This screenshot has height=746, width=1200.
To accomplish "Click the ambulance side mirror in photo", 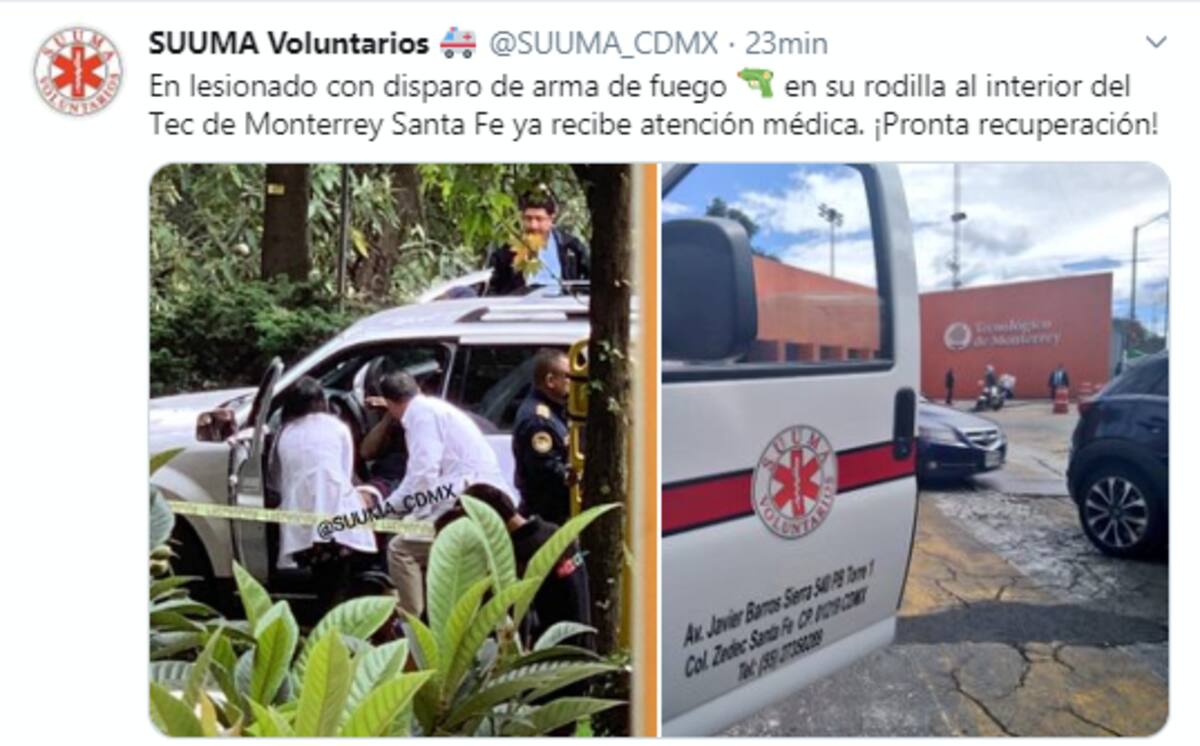I will pyautogui.click(x=709, y=291).
